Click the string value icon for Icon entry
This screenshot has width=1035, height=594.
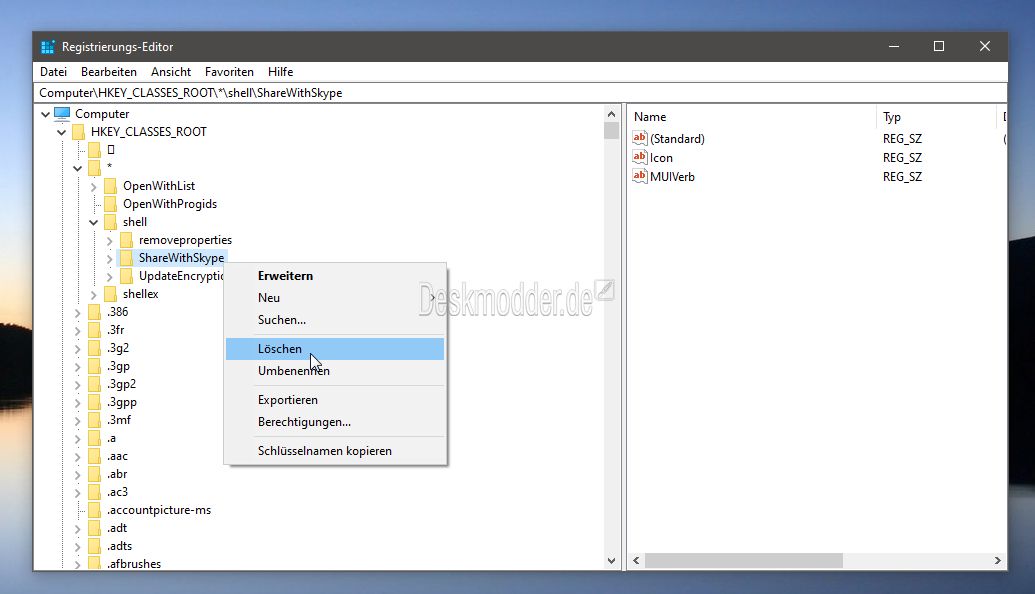pos(640,157)
